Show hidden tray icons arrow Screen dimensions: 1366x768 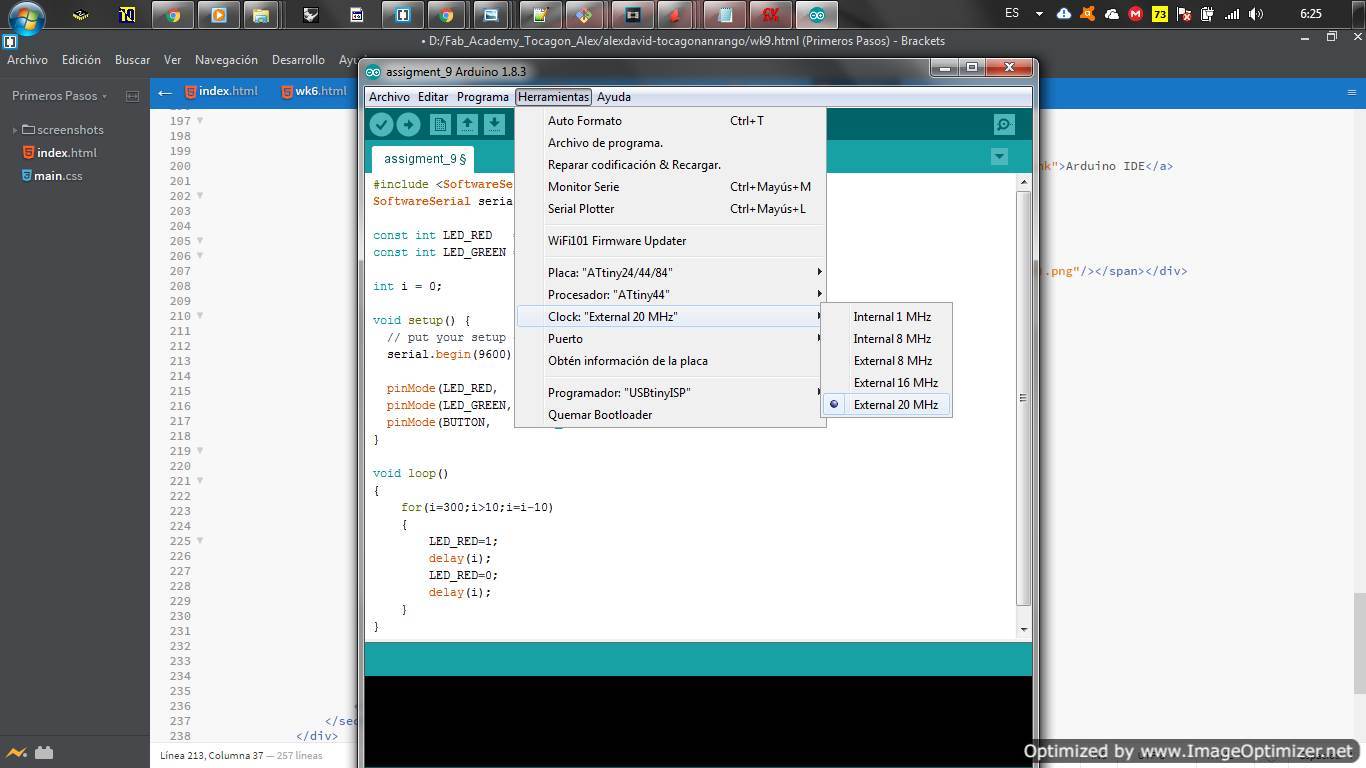click(1039, 14)
